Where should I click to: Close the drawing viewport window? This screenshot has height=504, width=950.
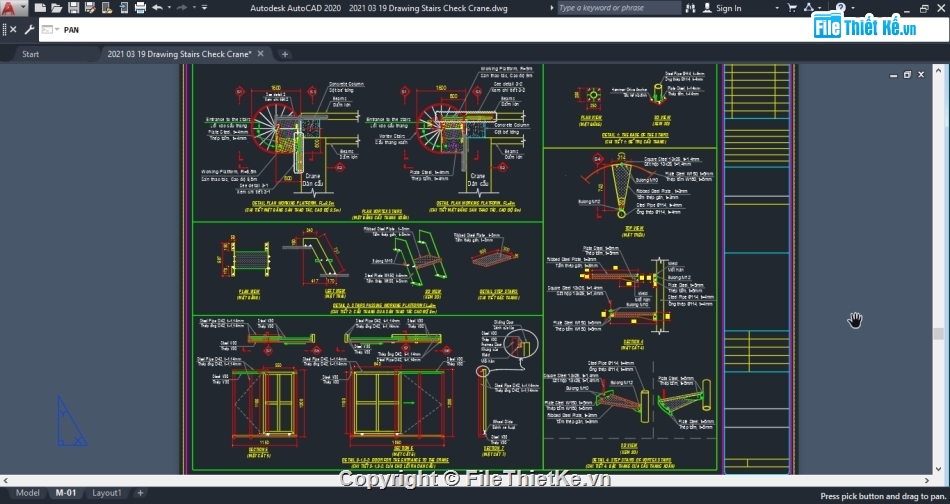[921, 75]
